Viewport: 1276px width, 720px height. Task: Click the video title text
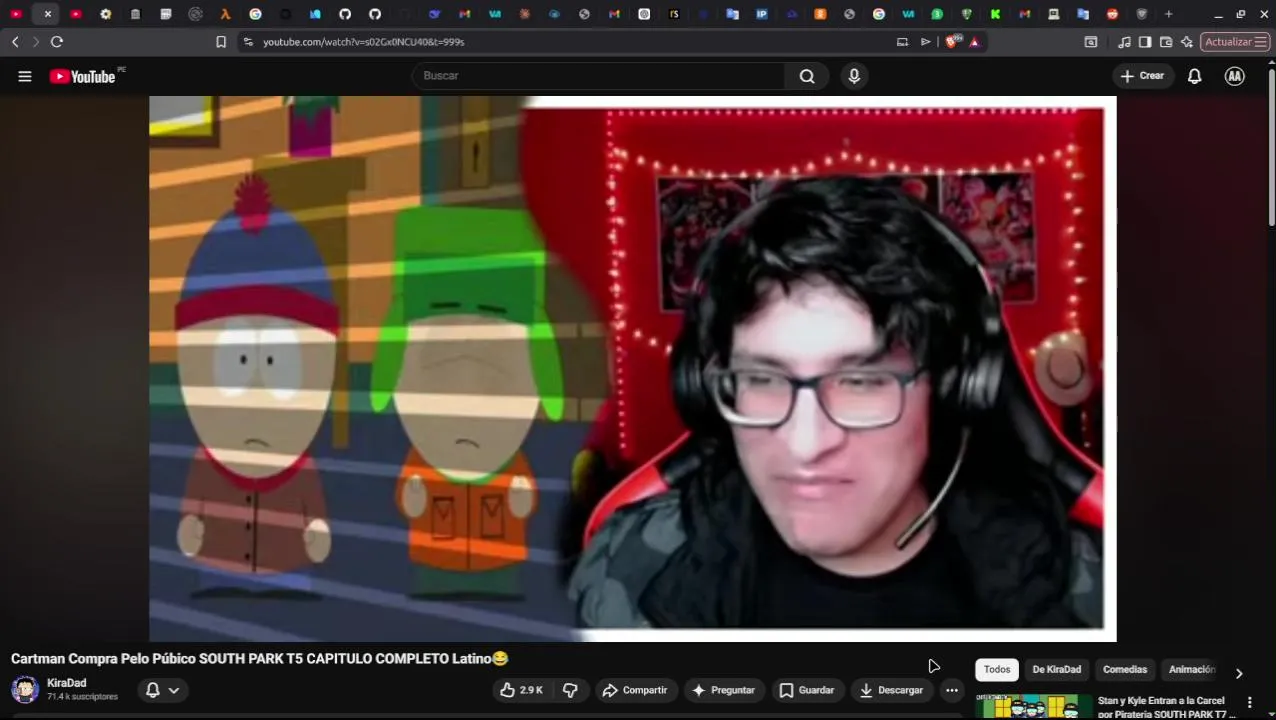click(260, 659)
